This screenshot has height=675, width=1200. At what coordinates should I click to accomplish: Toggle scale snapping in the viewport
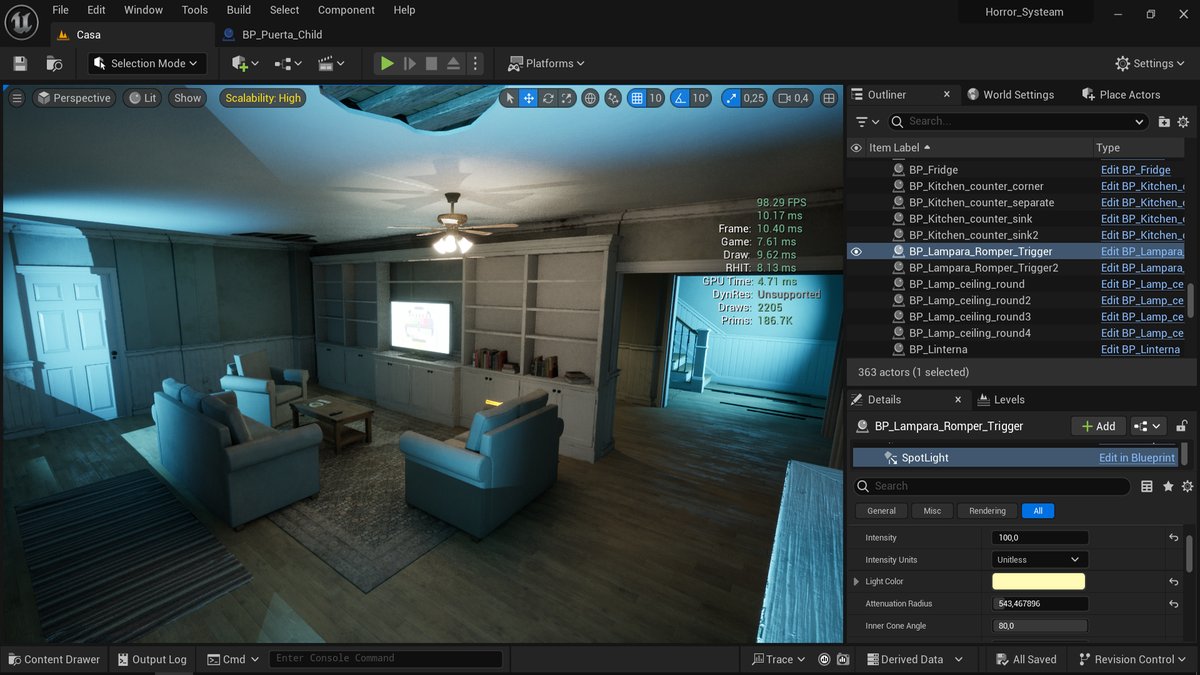point(731,98)
